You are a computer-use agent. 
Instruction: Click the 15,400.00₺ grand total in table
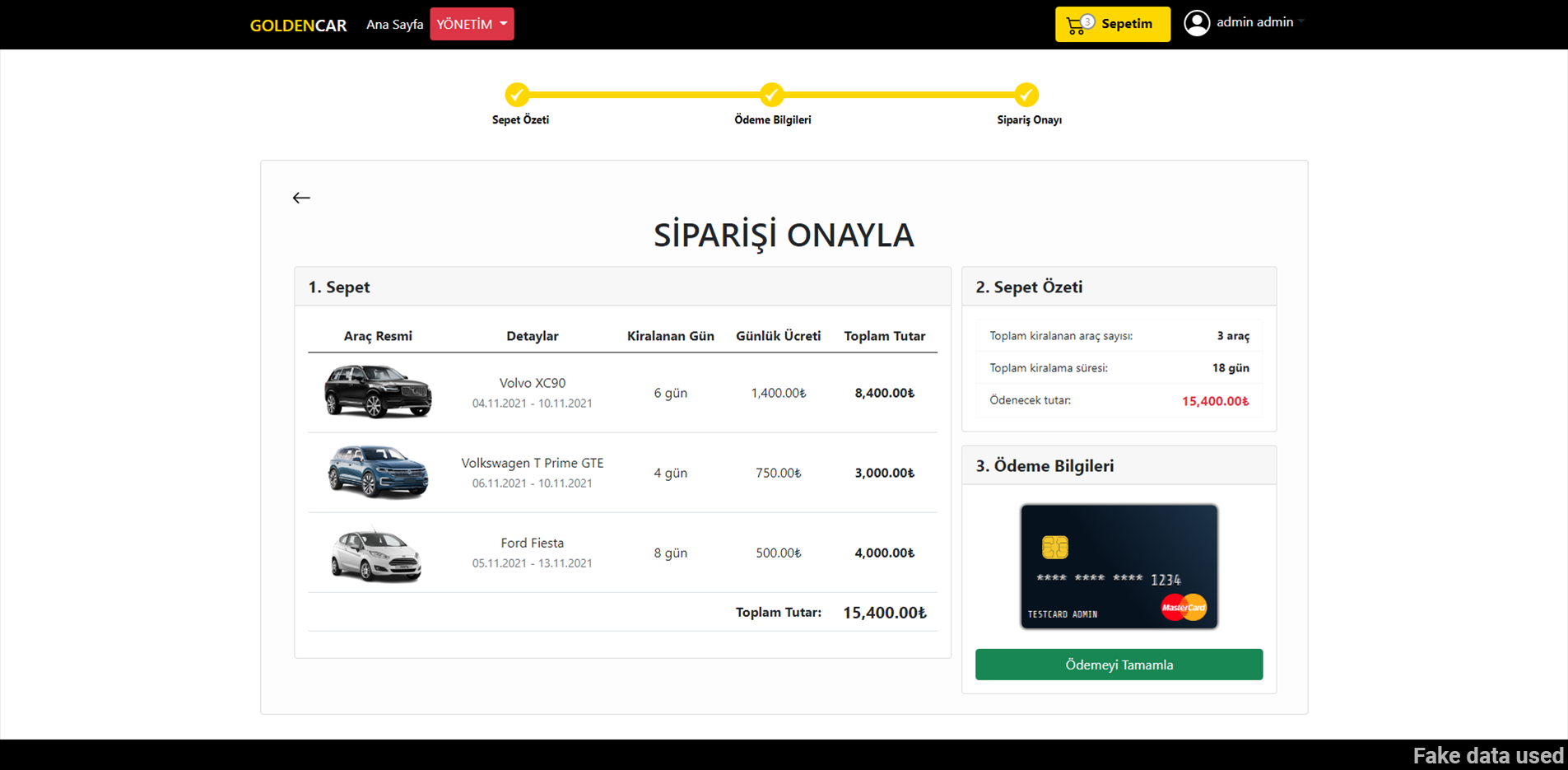tap(885, 613)
